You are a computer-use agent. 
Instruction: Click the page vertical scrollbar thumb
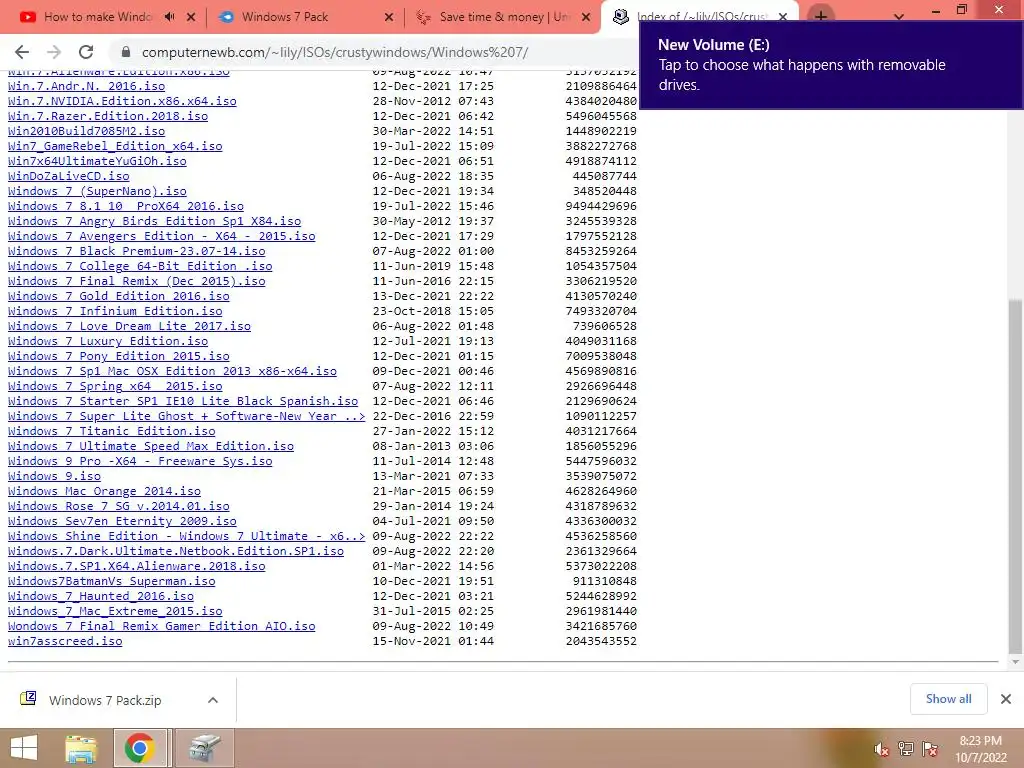(x=1015, y=476)
